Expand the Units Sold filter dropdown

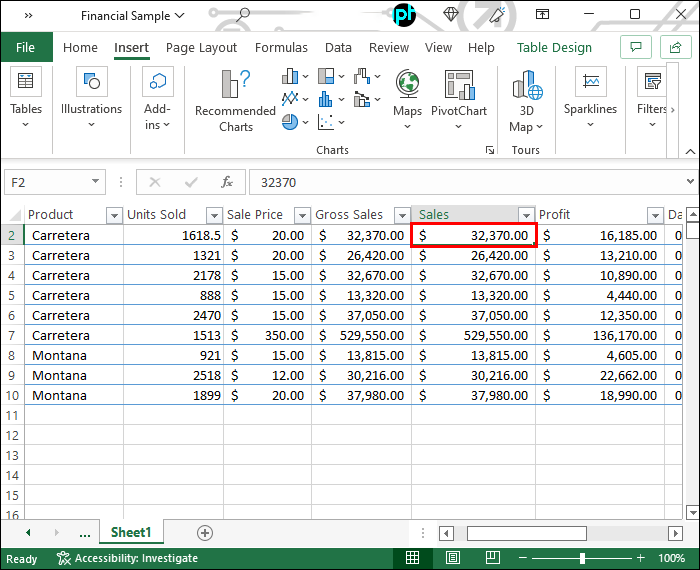coord(213,215)
